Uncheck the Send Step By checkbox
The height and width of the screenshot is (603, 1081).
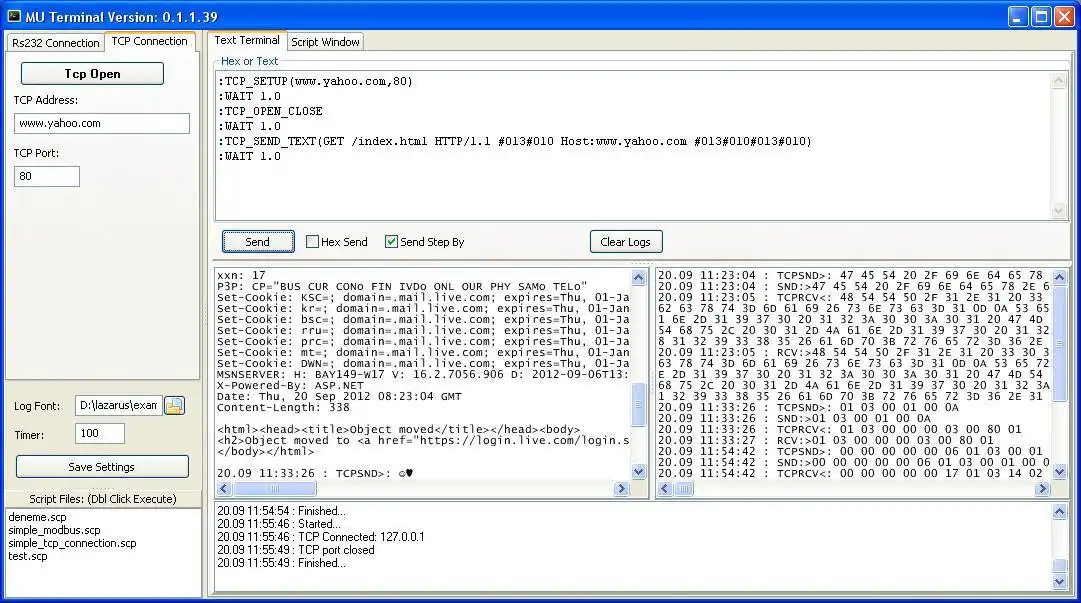coord(391,242)
